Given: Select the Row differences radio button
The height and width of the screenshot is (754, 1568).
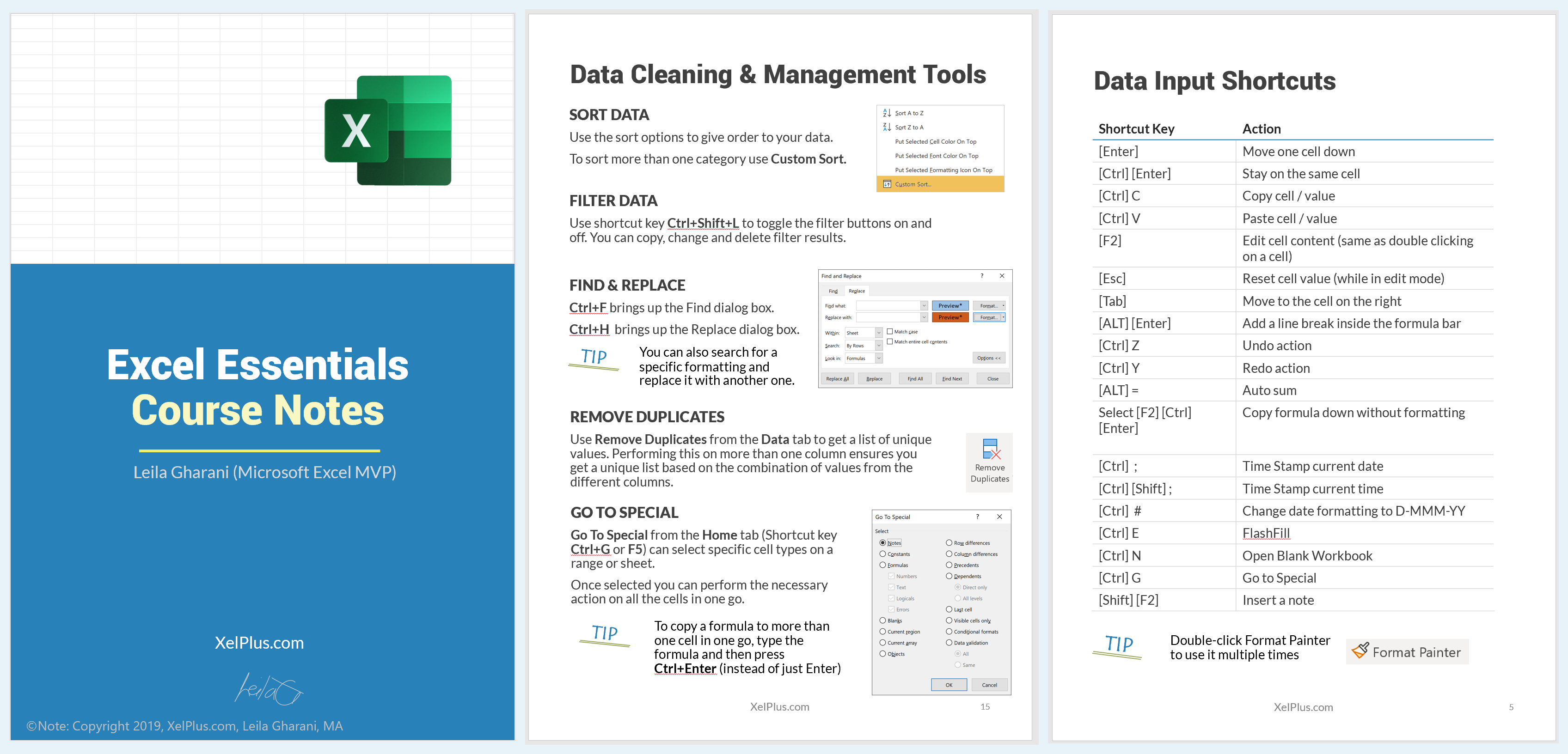Looking at the screenshot, I should point(949,543).
